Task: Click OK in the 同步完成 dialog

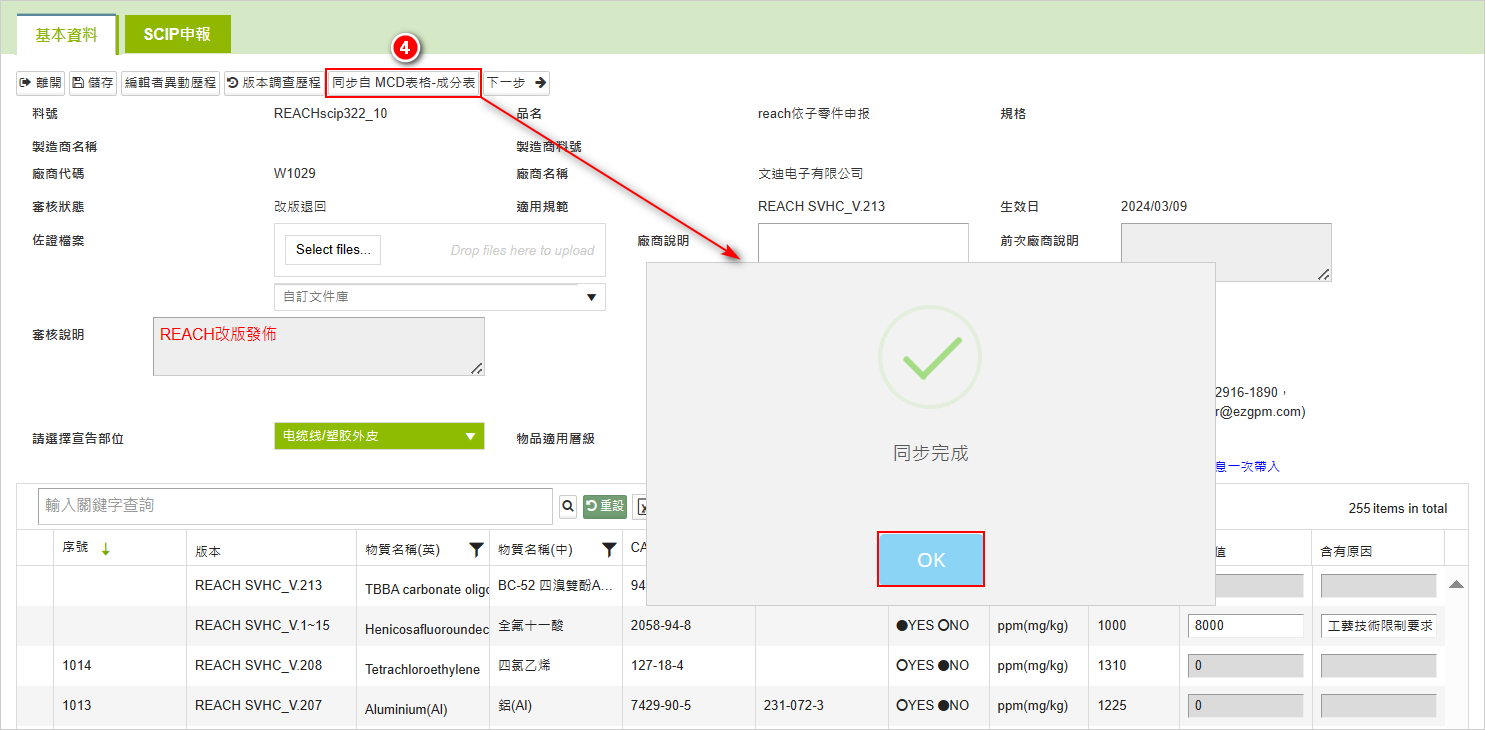Action: pyautogui.click(x=931, y=559)
